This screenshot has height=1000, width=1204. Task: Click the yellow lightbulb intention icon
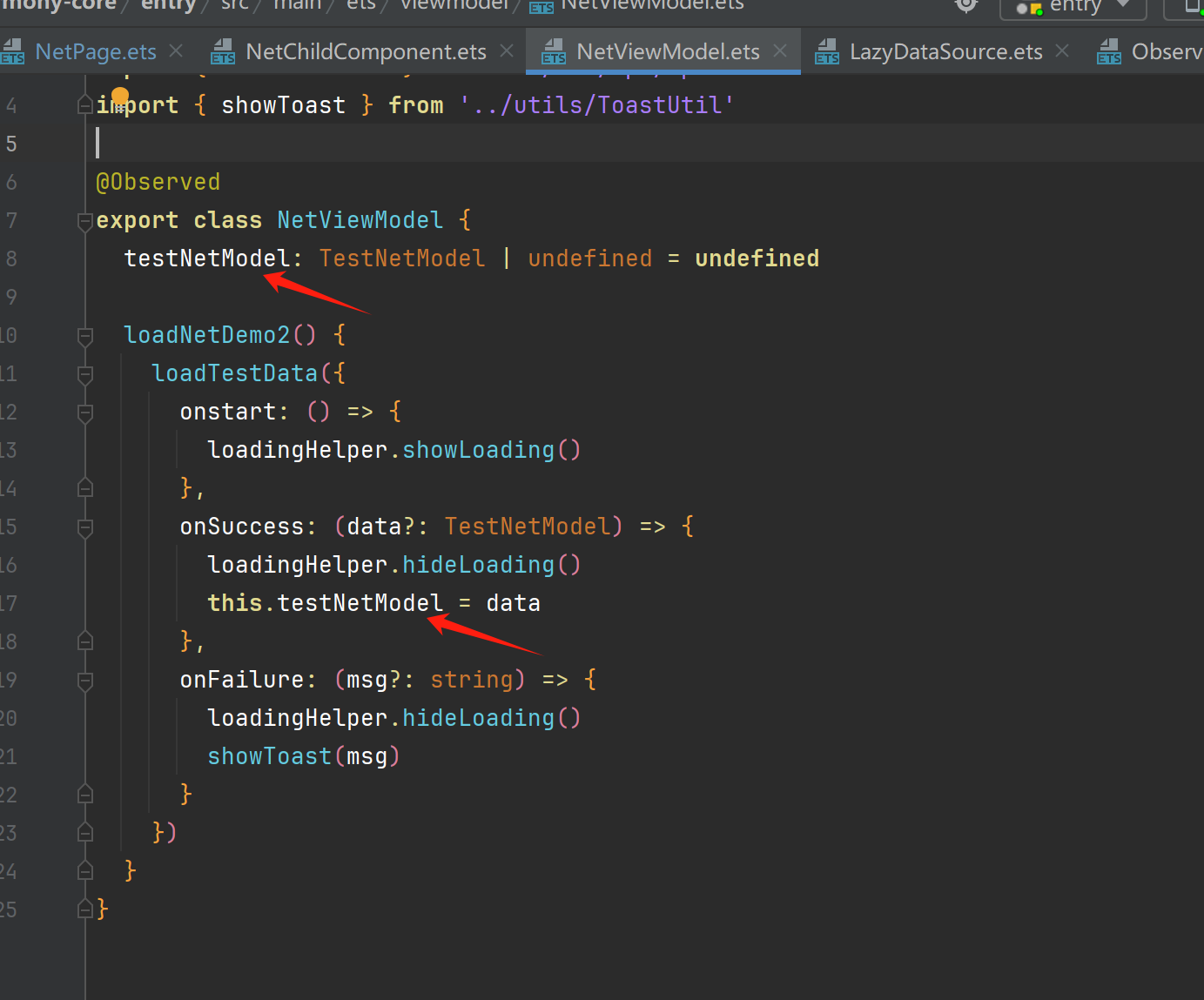[x=120, y=96]
